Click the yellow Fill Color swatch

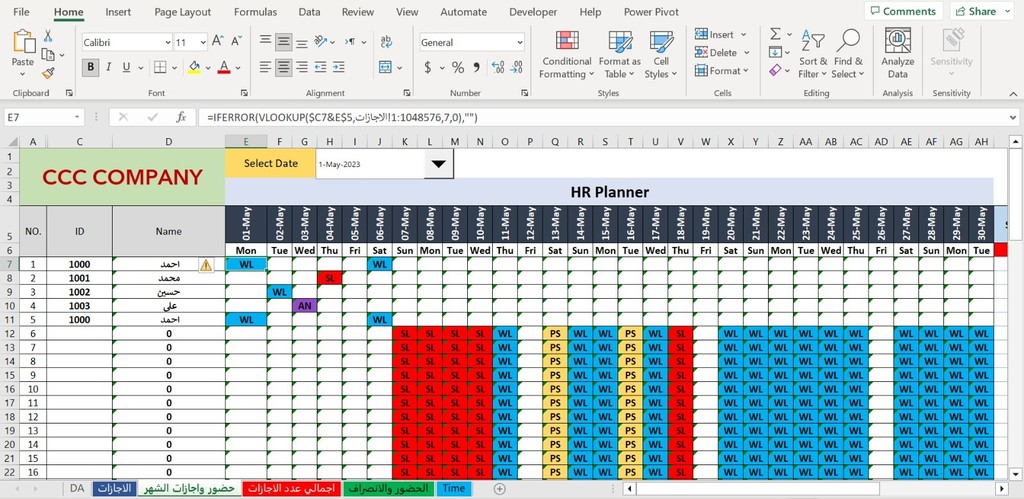194,67
